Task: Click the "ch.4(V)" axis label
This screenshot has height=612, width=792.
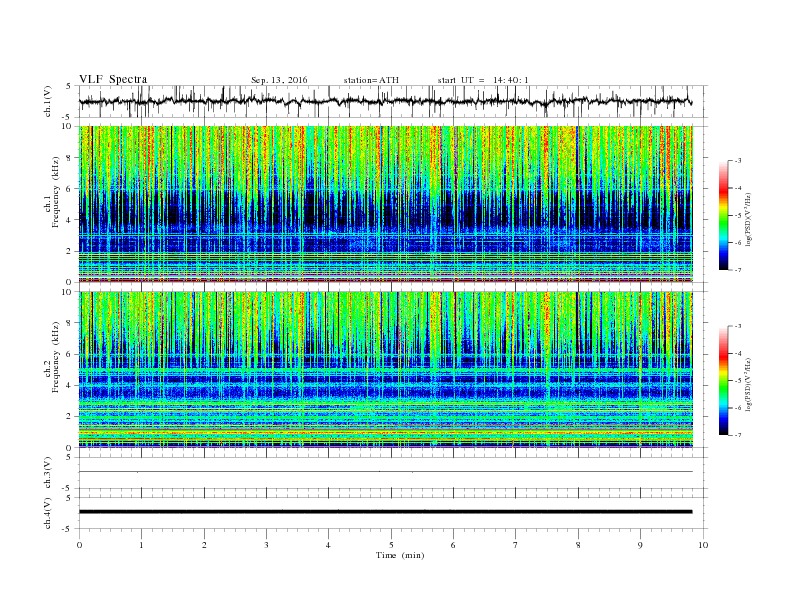Action: click(x=48, y=513)
